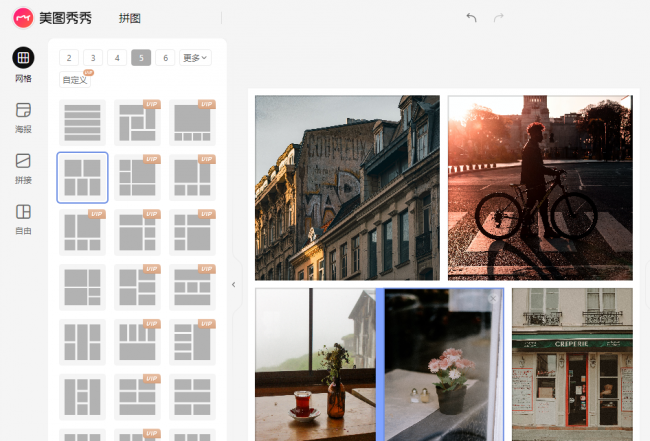Click the 美图秀秀 logo icon
The width and height of the screenshot is (650, 441).
(x=23, y=18)
